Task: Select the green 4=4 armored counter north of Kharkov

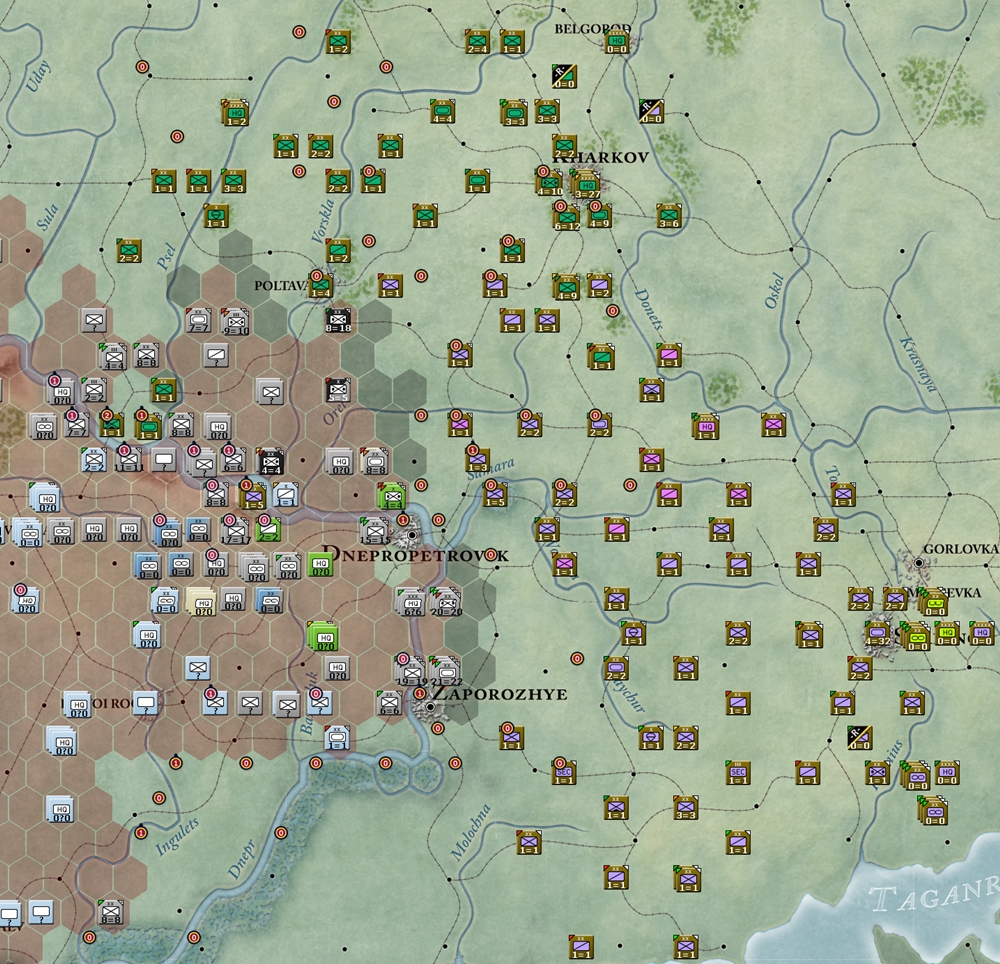Action: pyautogui.click(x=443, y=111)
